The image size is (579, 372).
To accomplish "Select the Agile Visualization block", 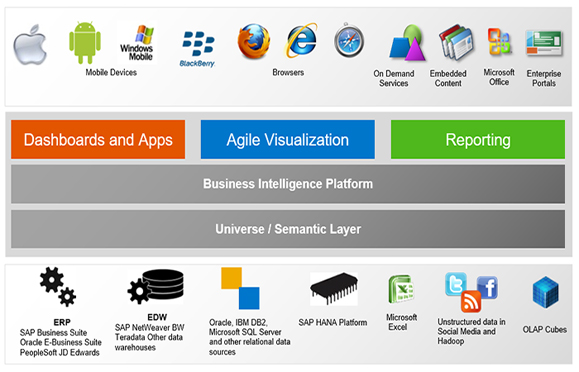I will 288,140.
